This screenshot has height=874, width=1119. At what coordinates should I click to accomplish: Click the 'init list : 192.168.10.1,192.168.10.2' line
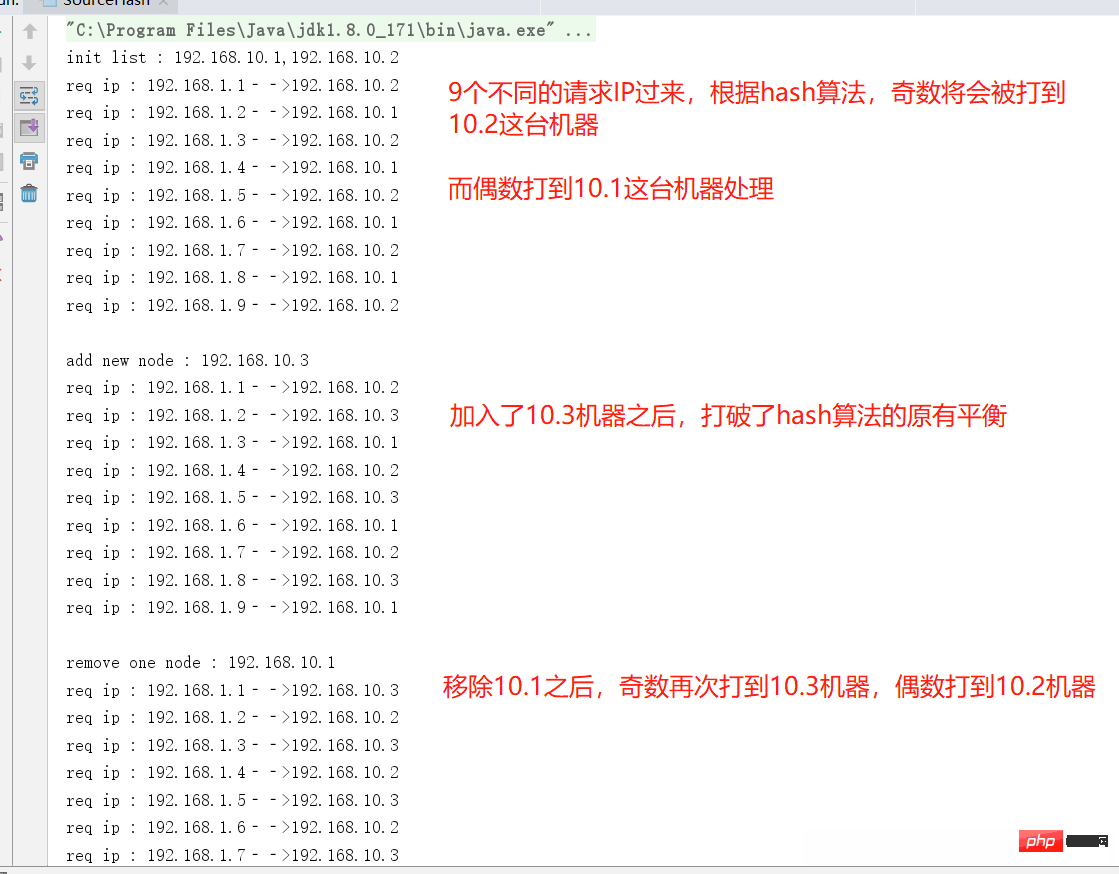[233, 58]
